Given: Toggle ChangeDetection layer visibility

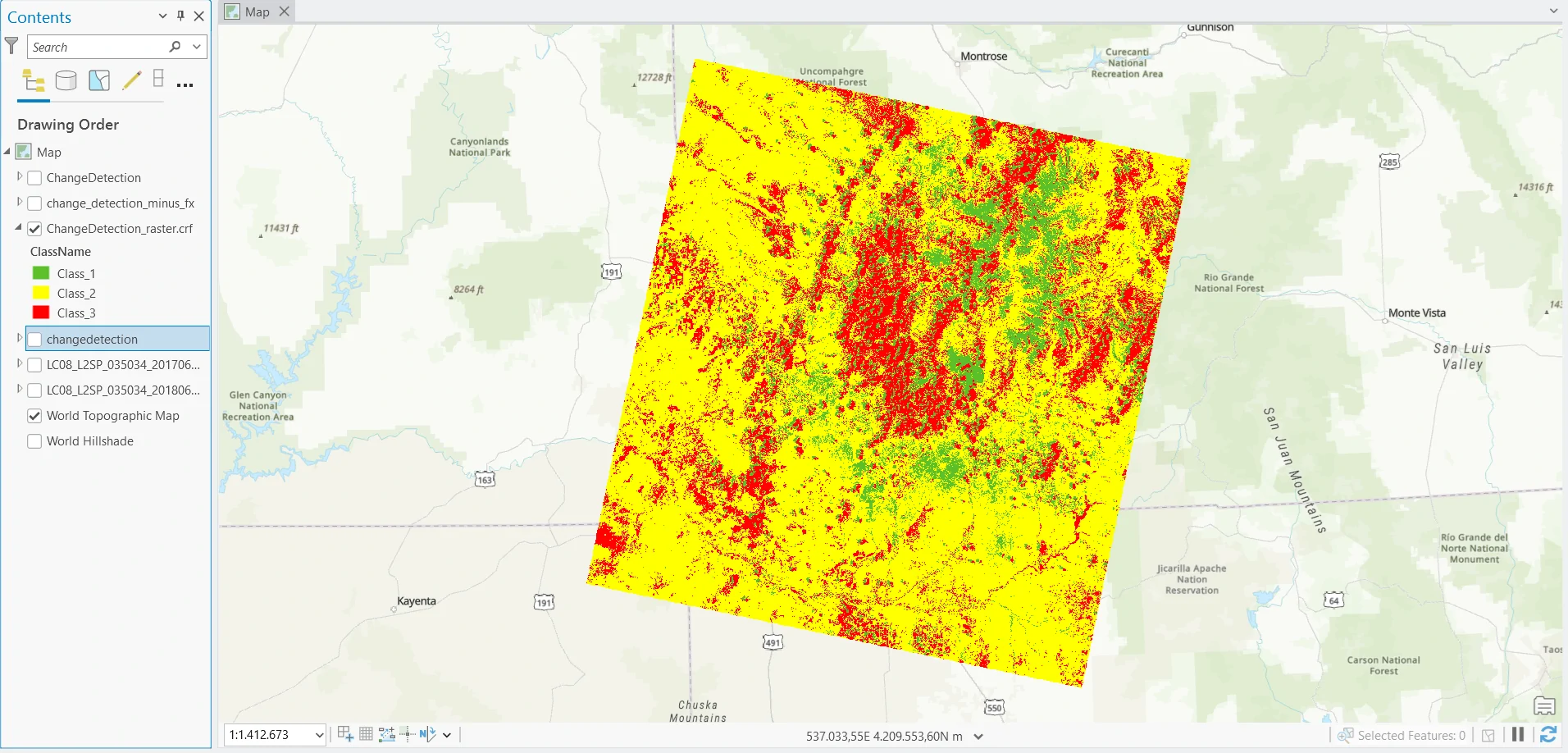Looking at the screenshot, I should coord(34,178).
